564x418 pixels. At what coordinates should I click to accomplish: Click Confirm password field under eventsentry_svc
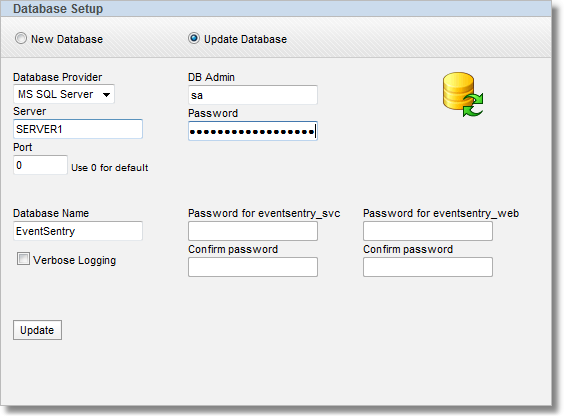pyautogui.click(x=253, y=267)
